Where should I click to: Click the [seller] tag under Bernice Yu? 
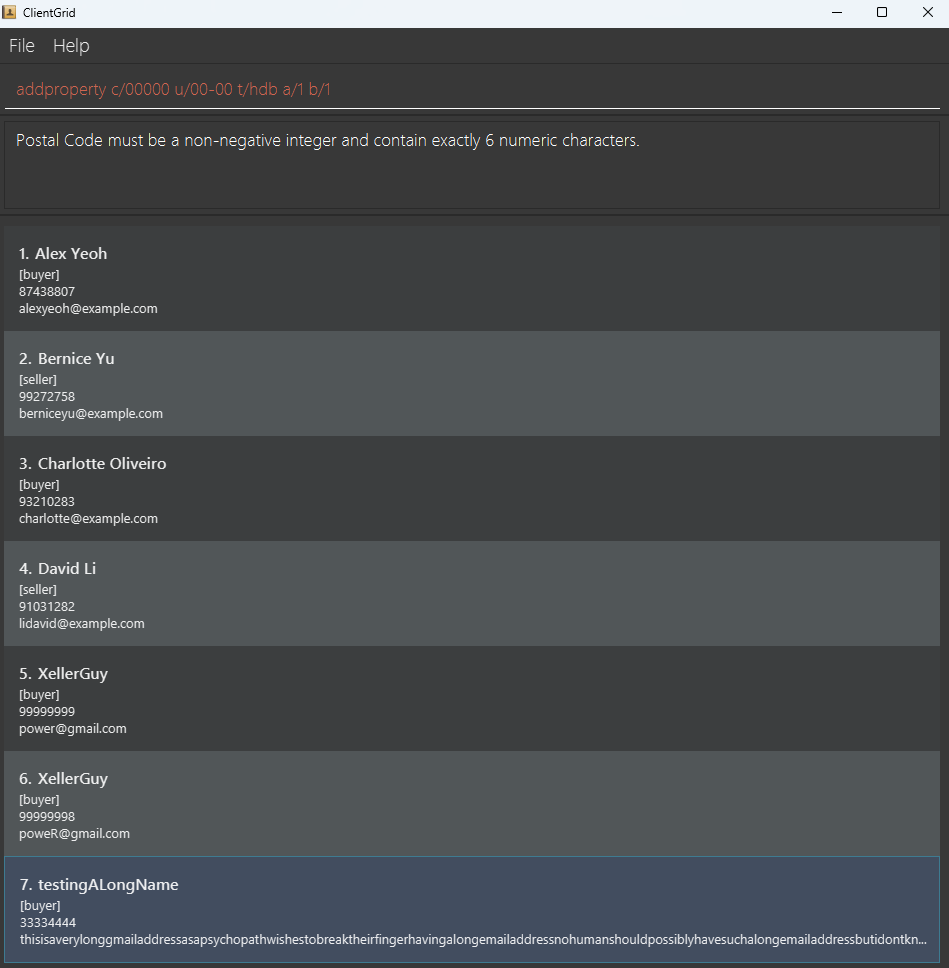point(38,380)
